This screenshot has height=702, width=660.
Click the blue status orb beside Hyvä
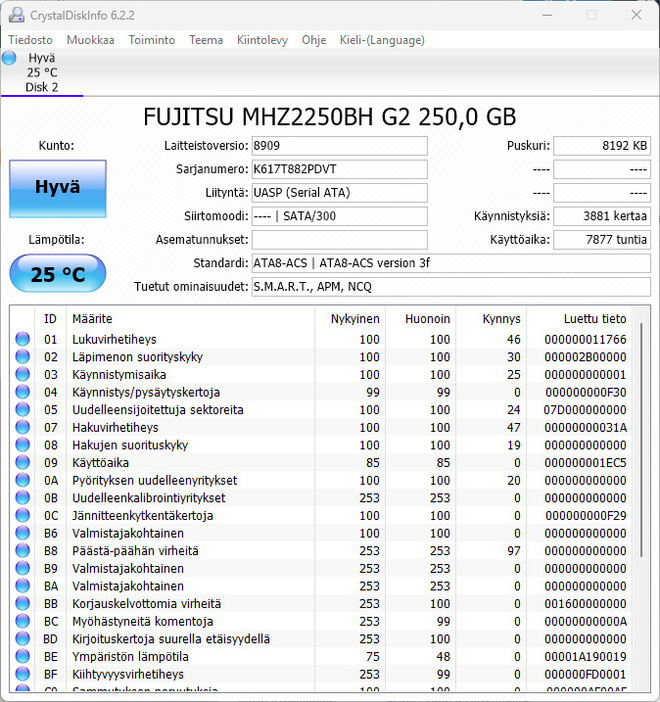pyautogui.click(x=9, y=58)
